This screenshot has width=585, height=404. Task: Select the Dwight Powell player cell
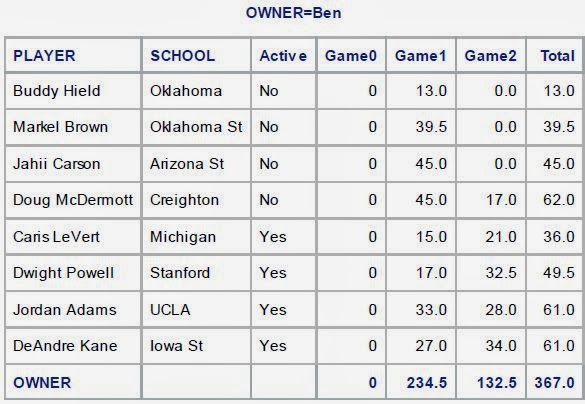pyautogui.click(x=73, y=273)
